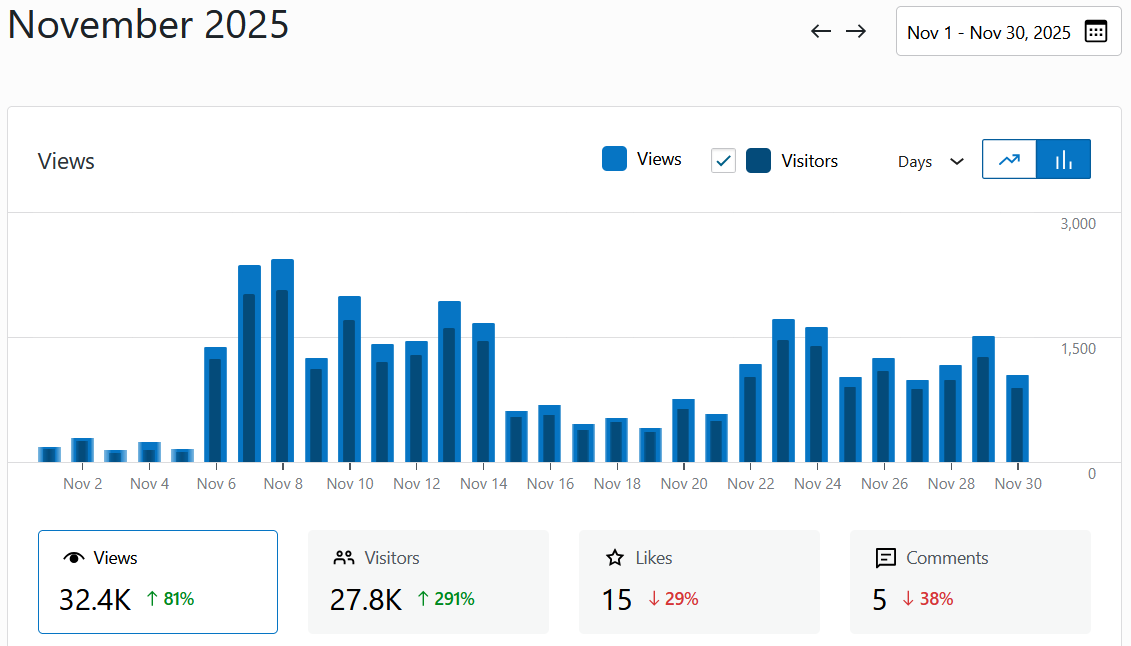Click the people icon in Visitors card
The width and height of the screenshot is (1131, 646).
tap(344, 558)
